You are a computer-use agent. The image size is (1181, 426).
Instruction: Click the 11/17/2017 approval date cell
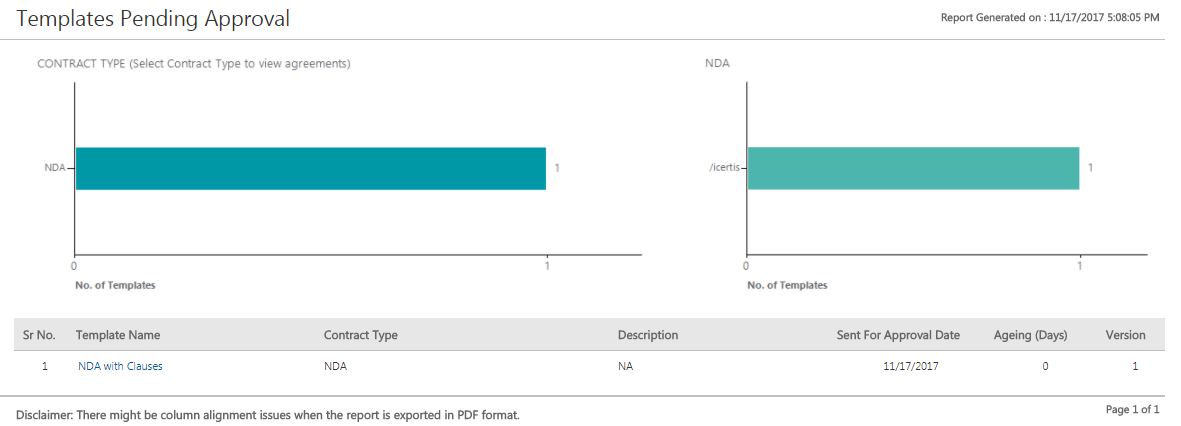(911, 366)
